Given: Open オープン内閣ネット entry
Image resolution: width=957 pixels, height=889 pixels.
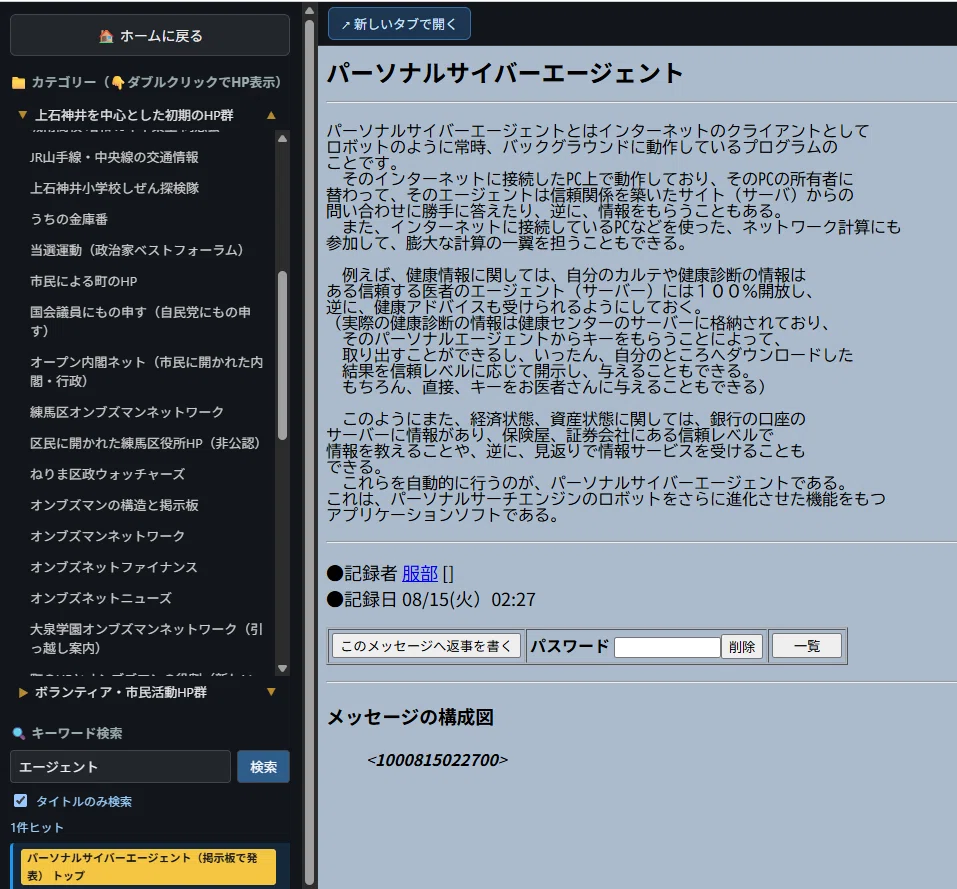Looking at the screenshot, I should pos(146,372).
